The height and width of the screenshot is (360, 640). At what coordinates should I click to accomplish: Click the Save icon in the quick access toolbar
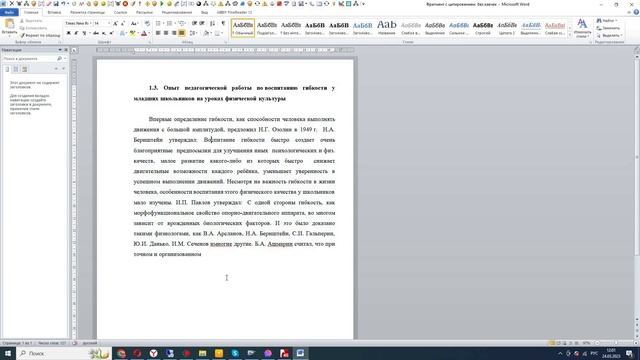[56, 4]
